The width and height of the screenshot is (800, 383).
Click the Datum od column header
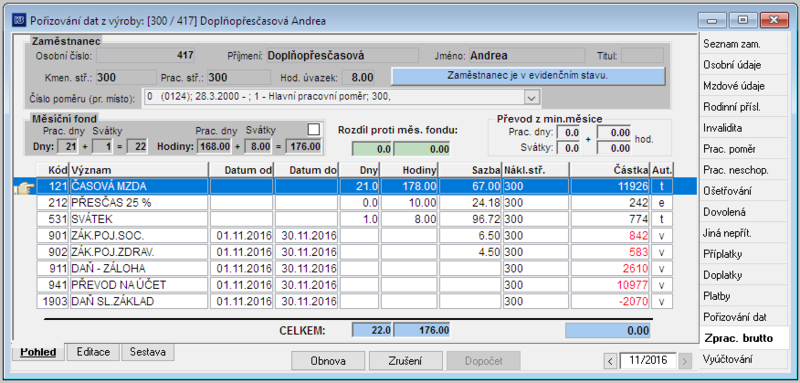[242, 170]
